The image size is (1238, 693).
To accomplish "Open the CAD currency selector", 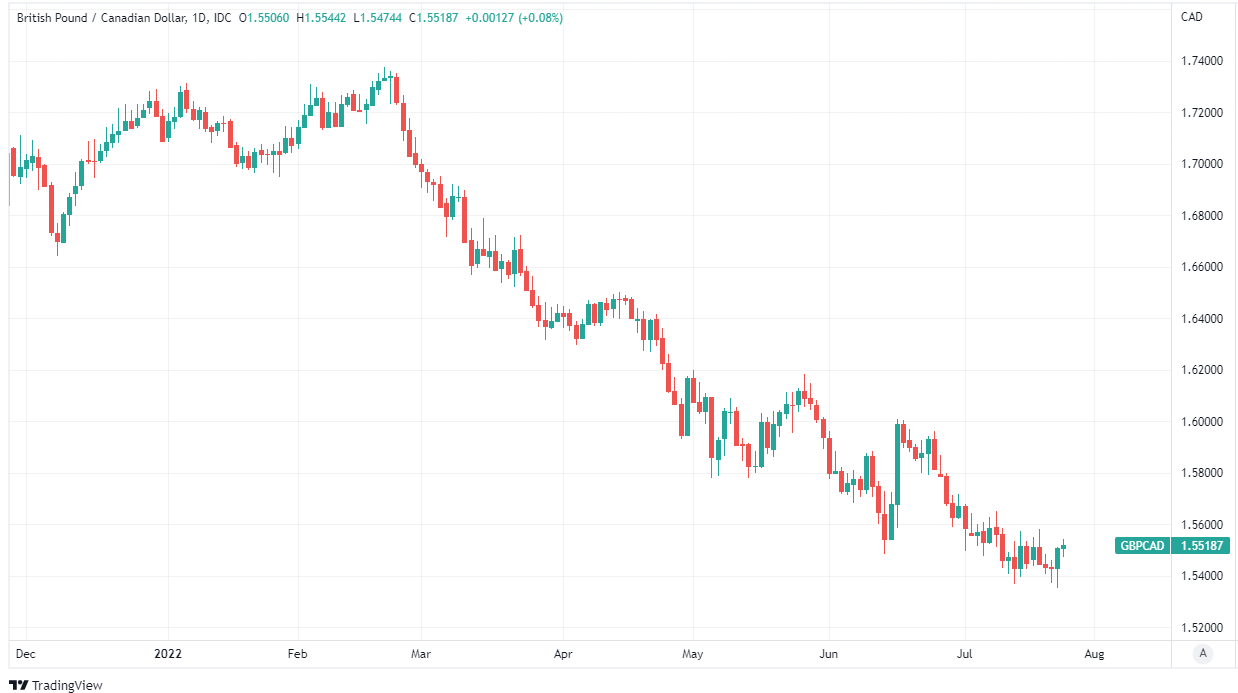I will point(1192,17).
